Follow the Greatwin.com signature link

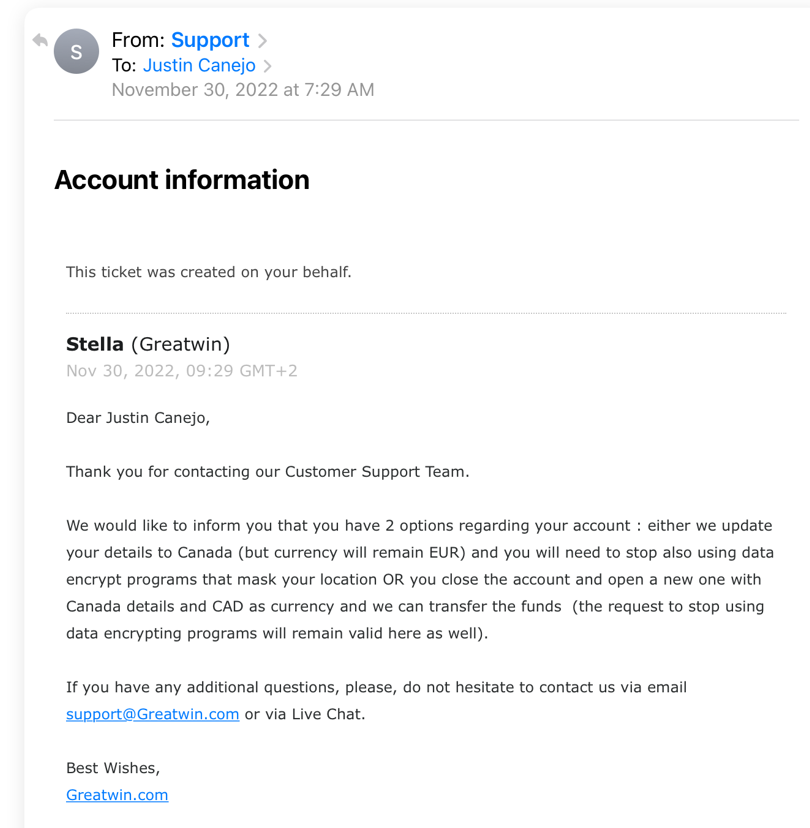pyautogui.click(x=117, y=795)
